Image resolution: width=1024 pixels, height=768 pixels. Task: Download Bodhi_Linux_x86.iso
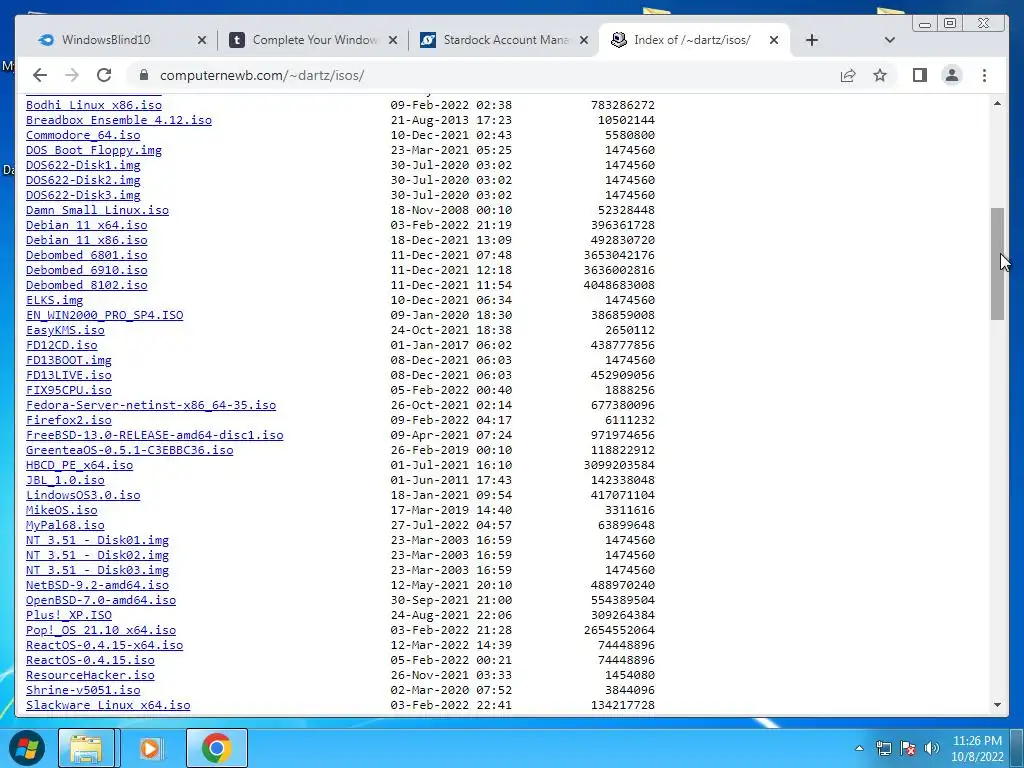[94, 104]
